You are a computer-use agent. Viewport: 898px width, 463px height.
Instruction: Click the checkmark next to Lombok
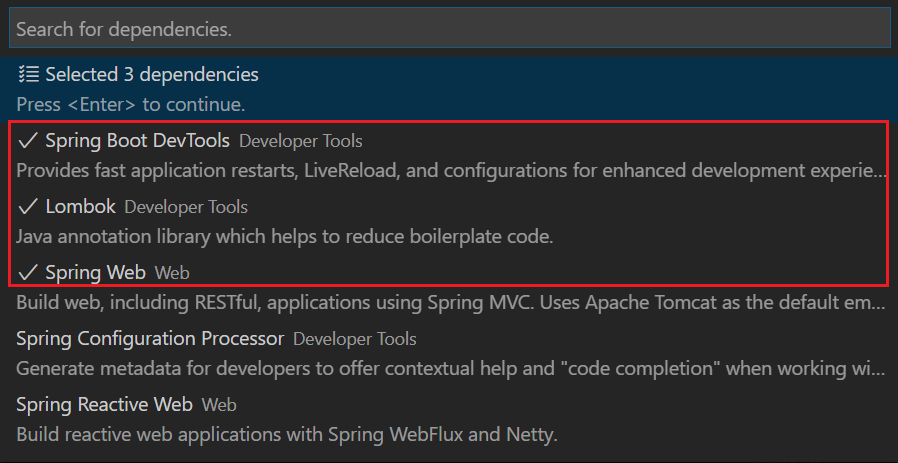[28, 207]
